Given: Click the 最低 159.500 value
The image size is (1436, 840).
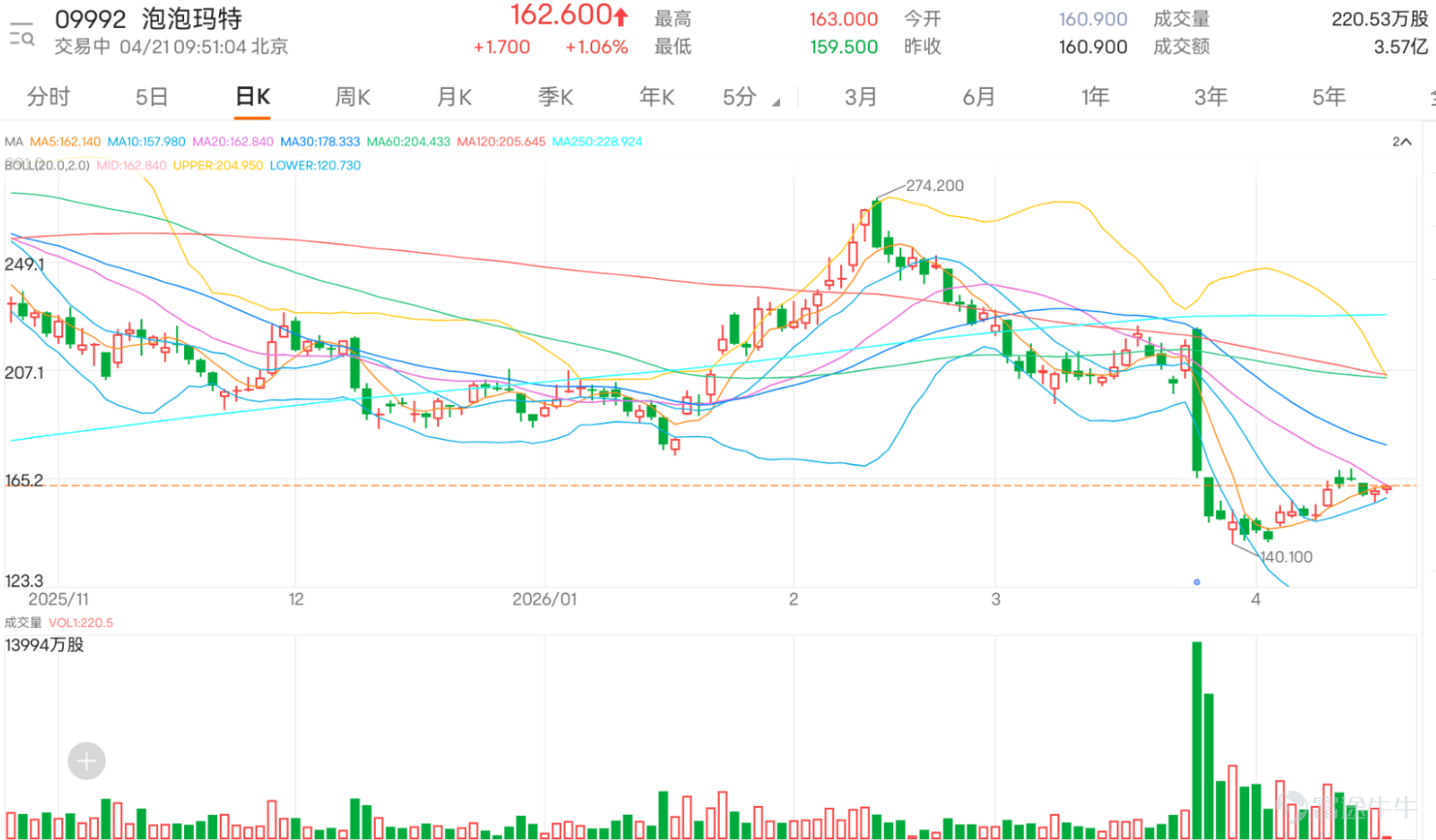Looking at the screenshot, I should click(x=844, y=47).
